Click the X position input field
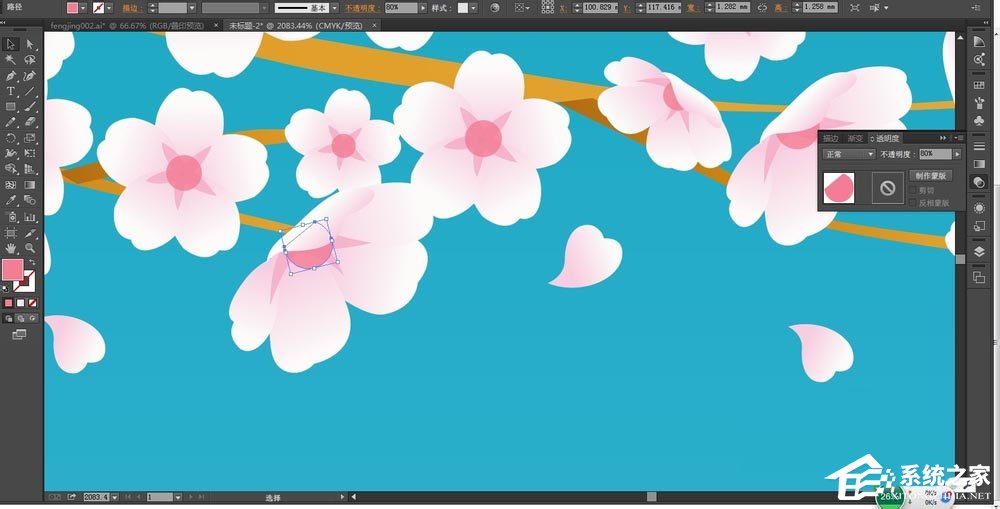1000x509 pixels. click(x=601, y=8)
